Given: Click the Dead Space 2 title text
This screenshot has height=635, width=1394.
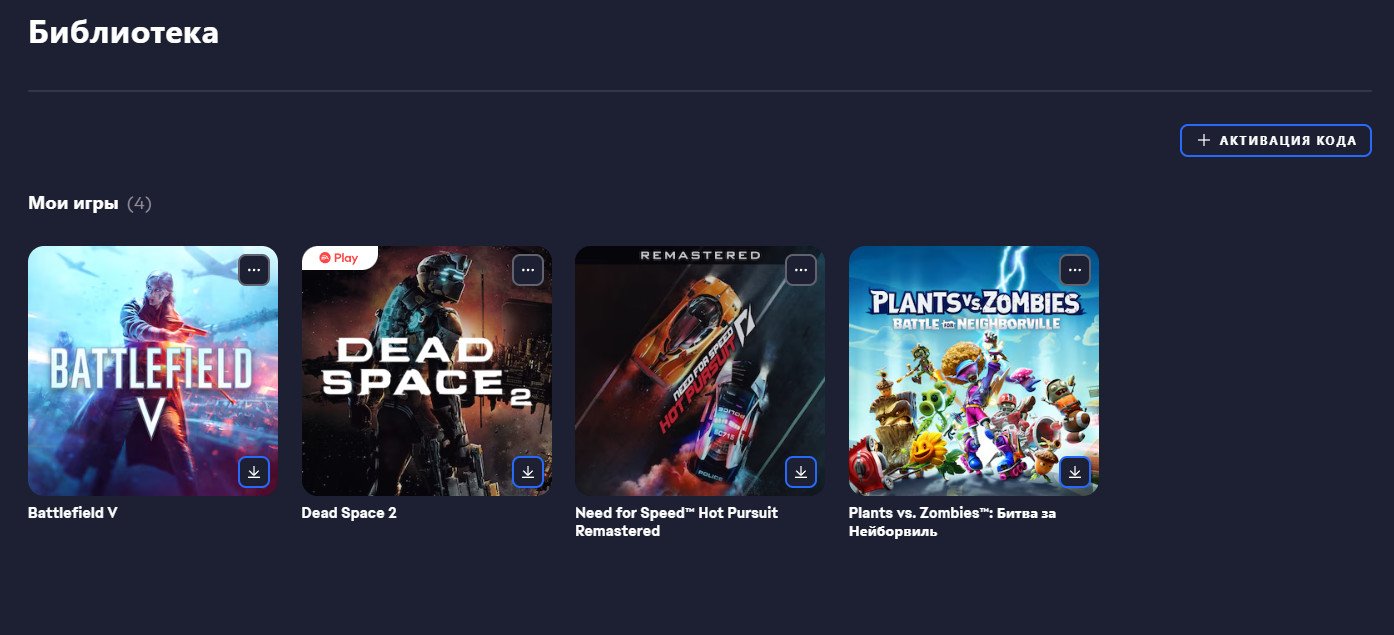Looking at the screenshot, I should coord(349,513).
